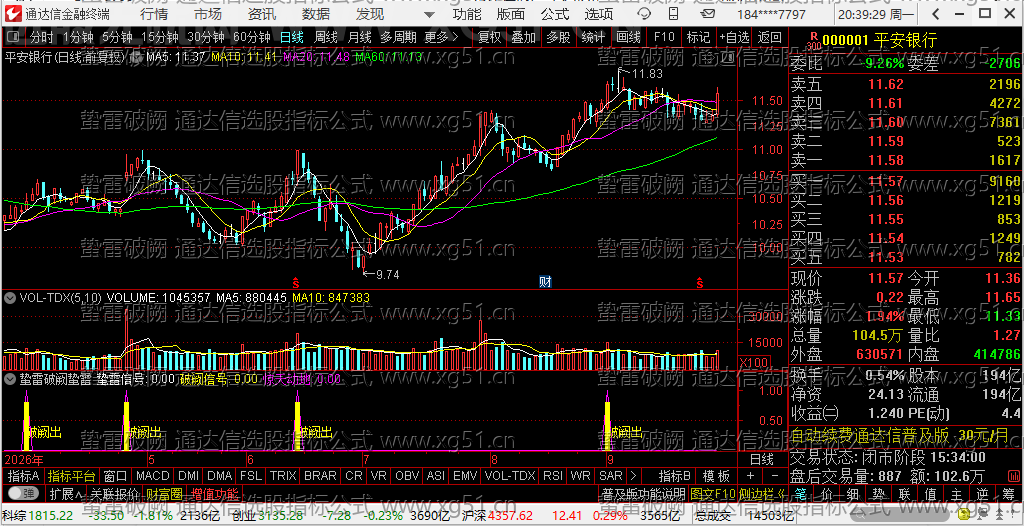Screen dimensions: 1024x526
Task: Switch to 指标B tab
Action: (675, 475)
